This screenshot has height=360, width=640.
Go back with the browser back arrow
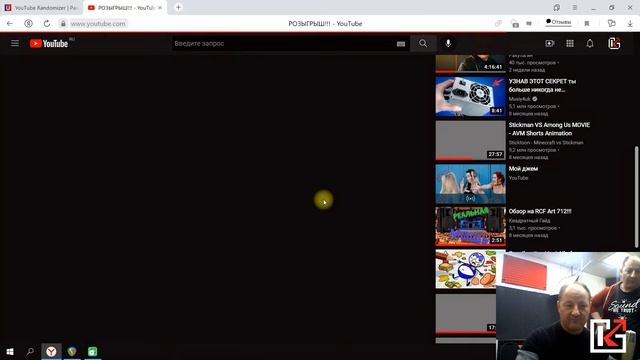tap(10, 24)
